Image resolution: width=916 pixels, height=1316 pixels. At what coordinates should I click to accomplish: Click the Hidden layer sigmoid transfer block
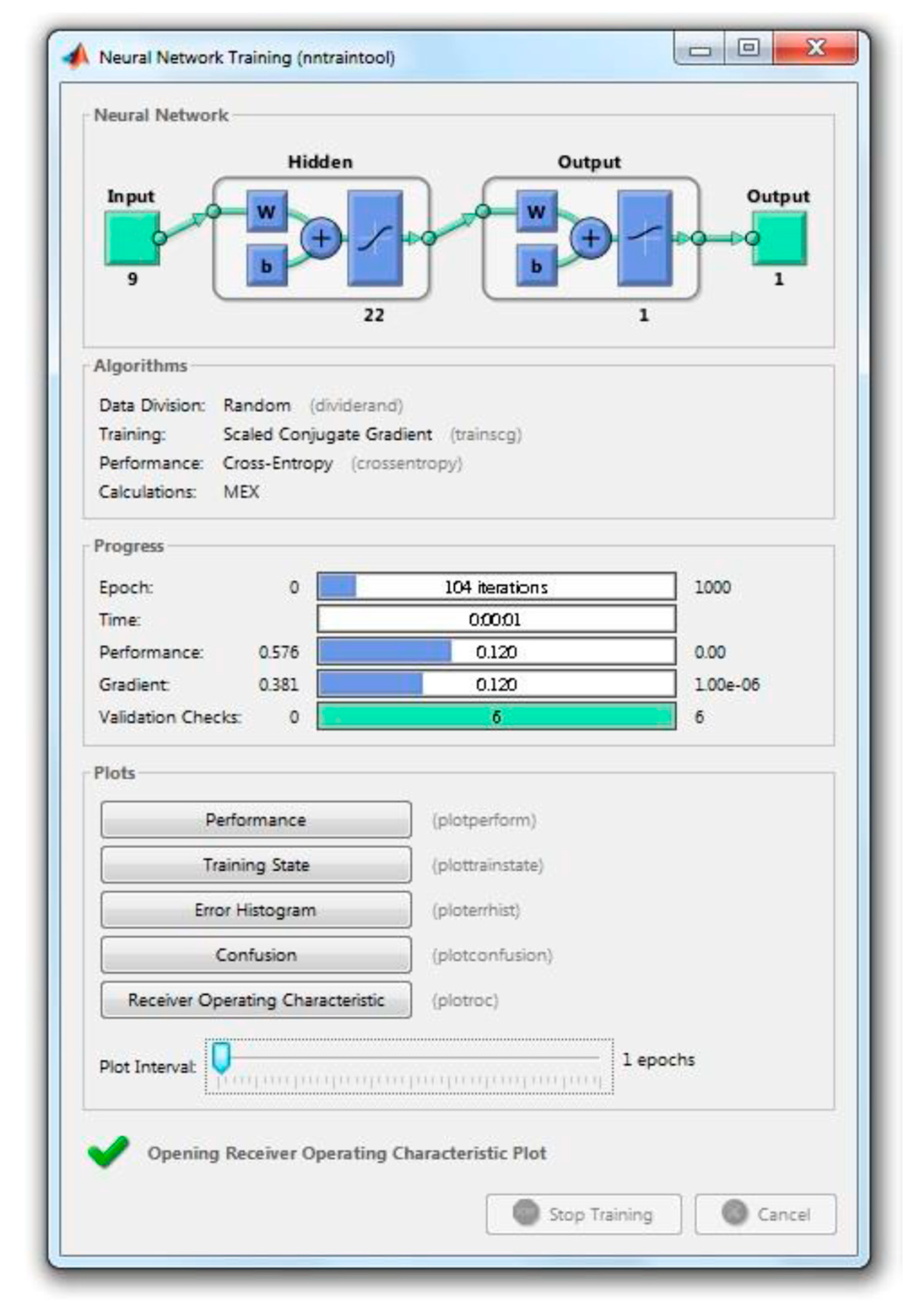coord(375,238)
